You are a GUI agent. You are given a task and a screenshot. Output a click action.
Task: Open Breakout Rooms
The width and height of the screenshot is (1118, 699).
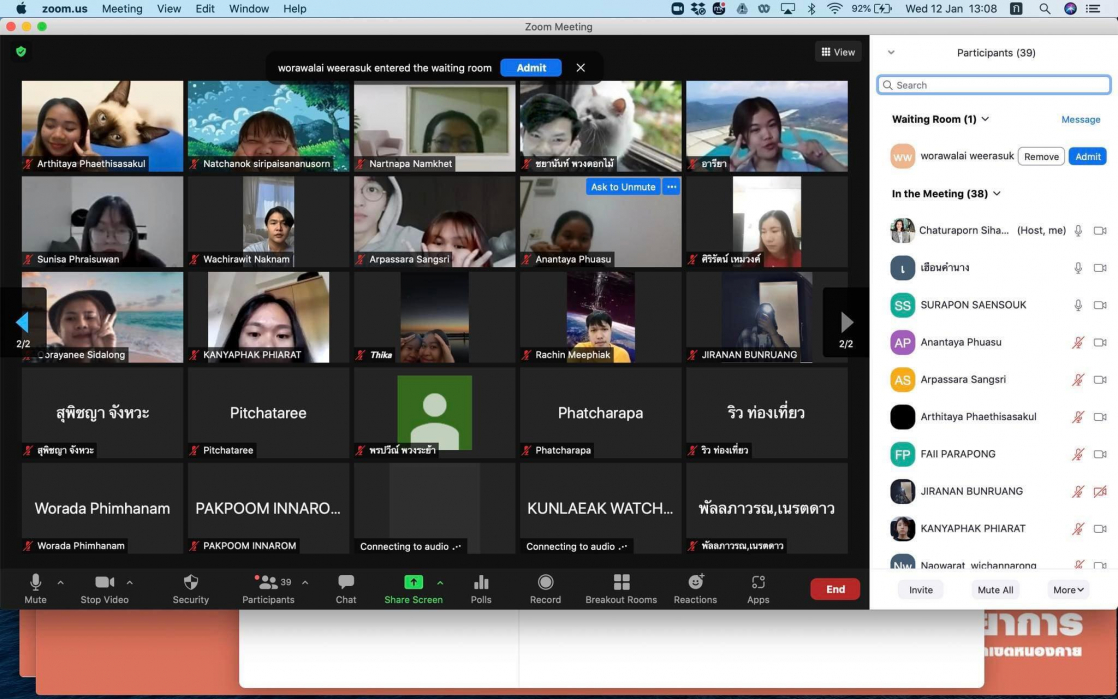[x=621, y=583]
